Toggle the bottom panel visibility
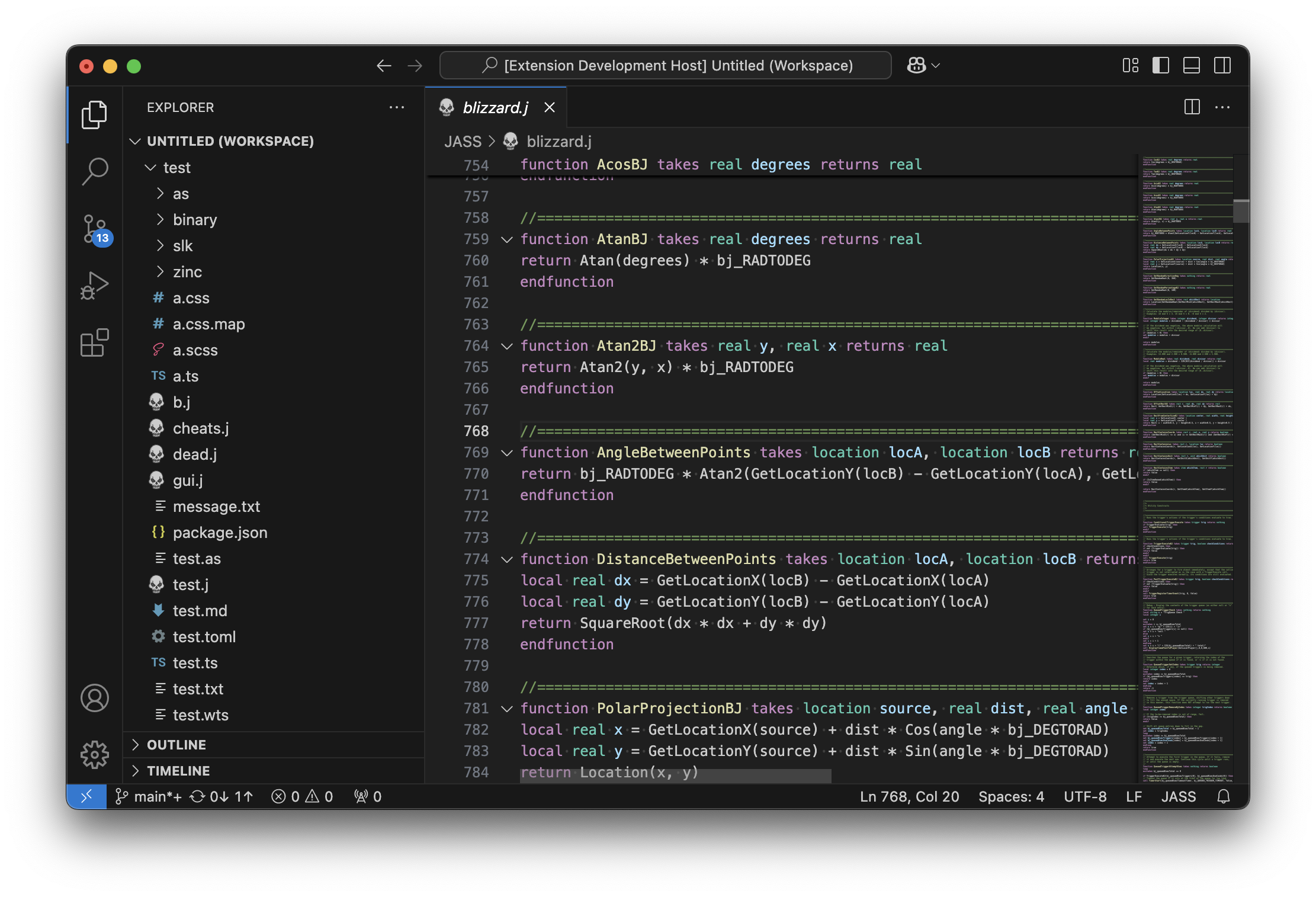This screenshot has height=897, width=1316. coord(1191,65)
